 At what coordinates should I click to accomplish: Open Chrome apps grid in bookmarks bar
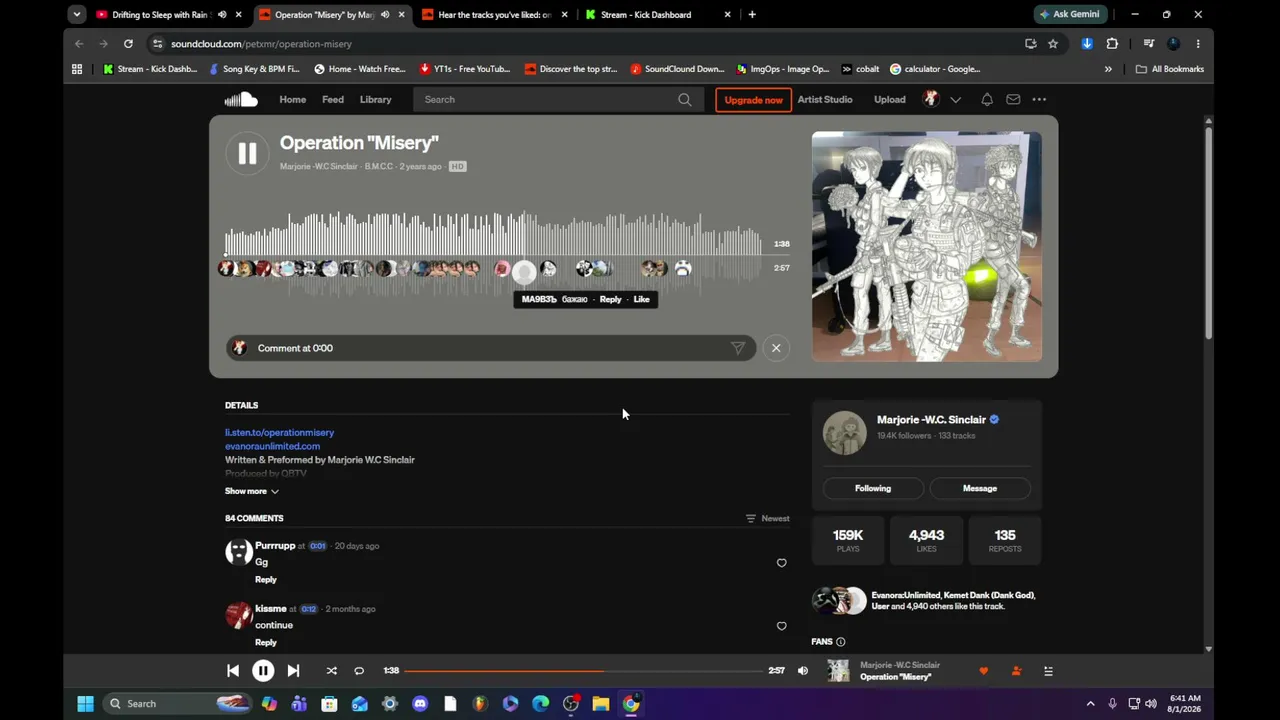pyautogui.click(x=77, y=69)
